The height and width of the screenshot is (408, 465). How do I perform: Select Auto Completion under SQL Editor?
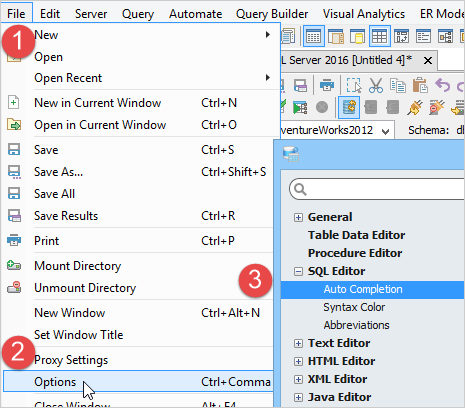[x=373, y=289]
